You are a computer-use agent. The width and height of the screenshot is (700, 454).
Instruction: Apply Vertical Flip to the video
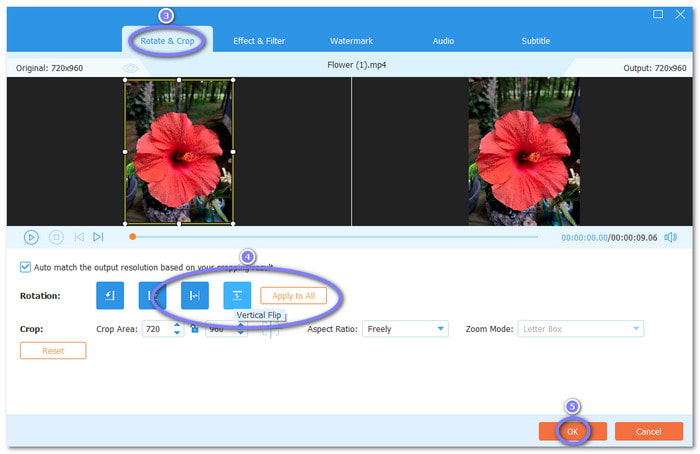237,296
